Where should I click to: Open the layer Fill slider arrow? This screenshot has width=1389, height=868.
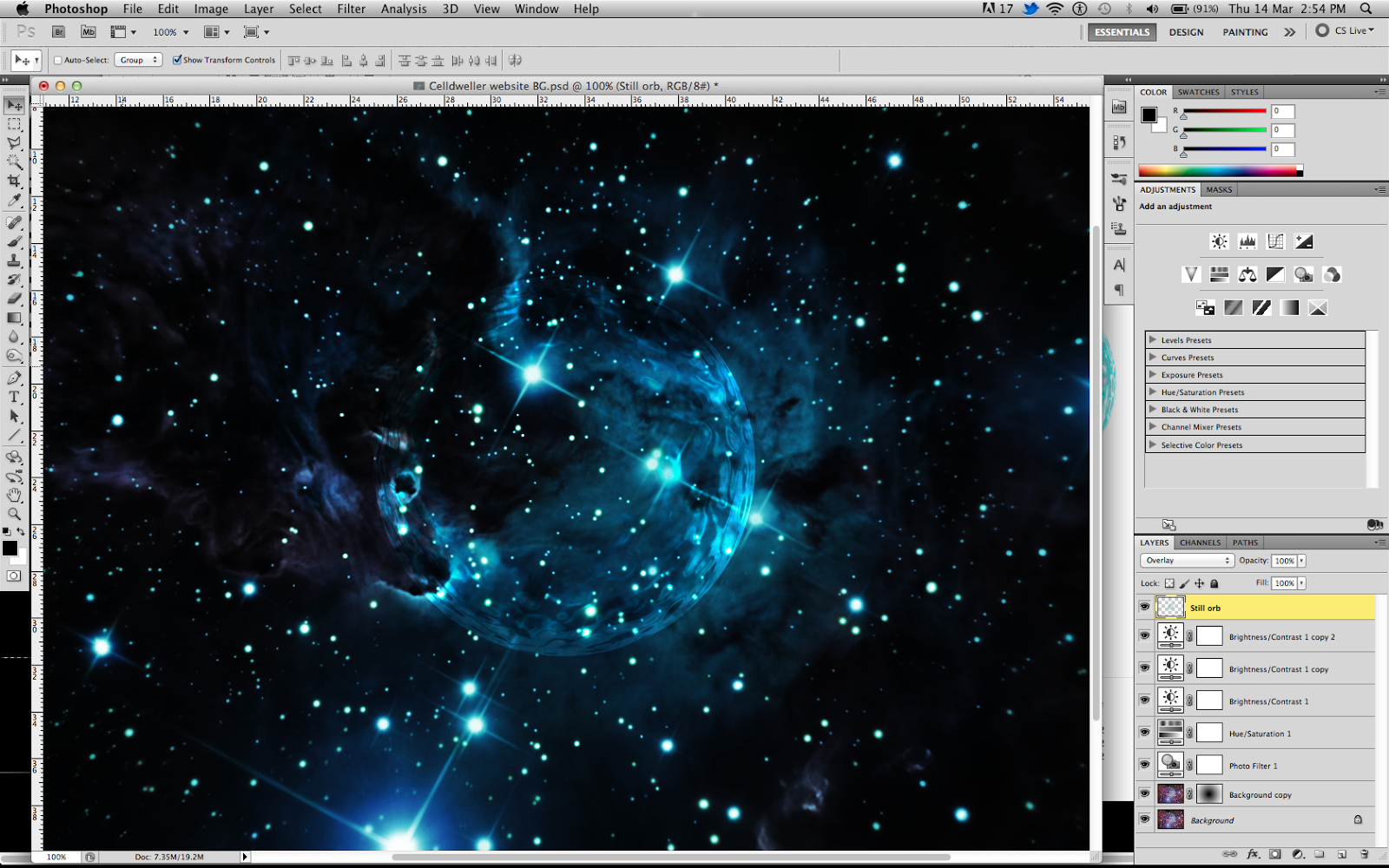[x=1301, y=583]
